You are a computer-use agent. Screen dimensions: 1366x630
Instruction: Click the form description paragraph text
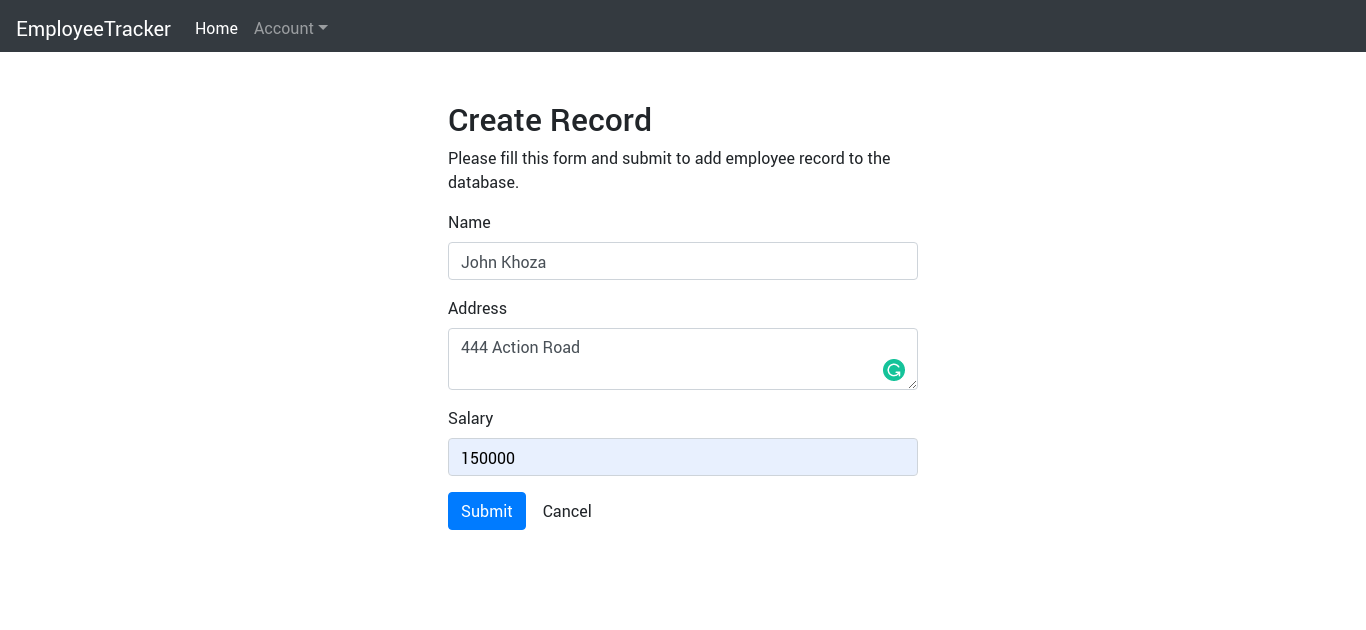(668, 158)
